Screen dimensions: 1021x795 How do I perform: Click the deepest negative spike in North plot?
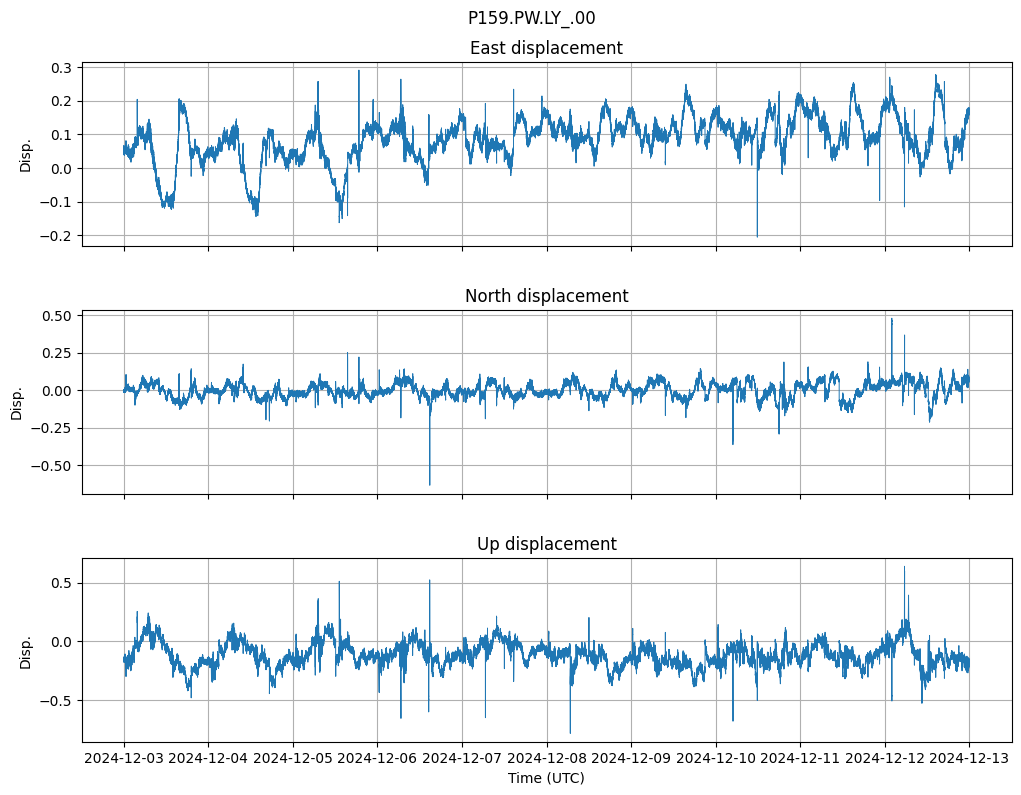(x=430, y=483)
